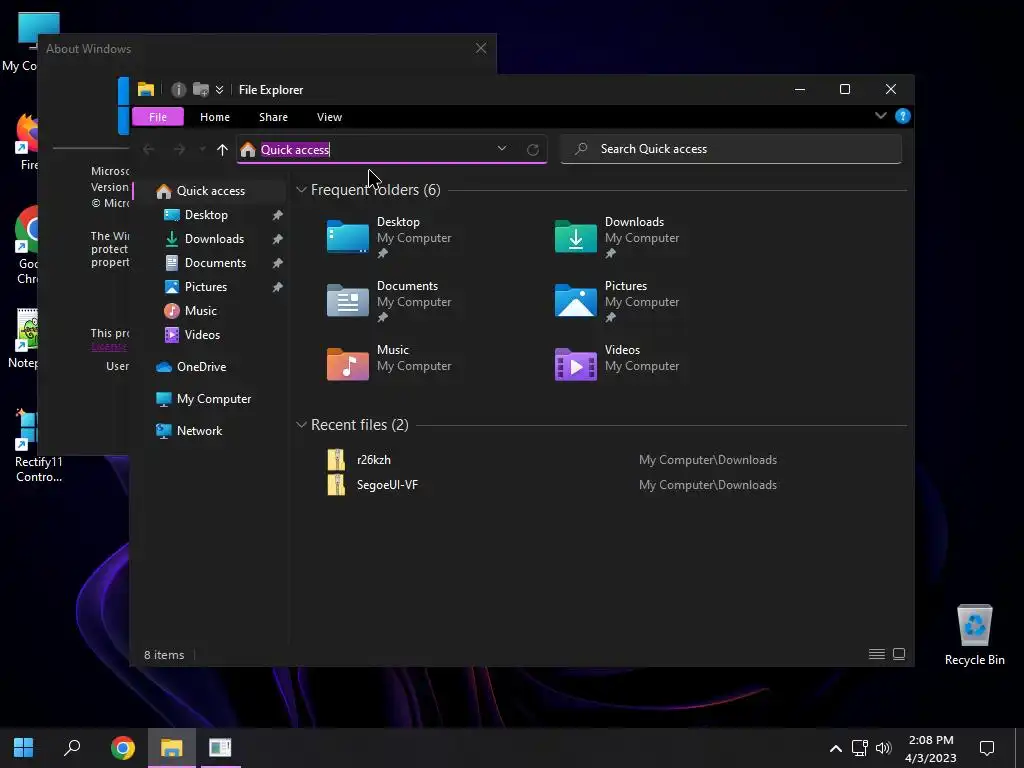Open Downloads in the navigation pane
1024x768 pixels.
pos(214,239)
